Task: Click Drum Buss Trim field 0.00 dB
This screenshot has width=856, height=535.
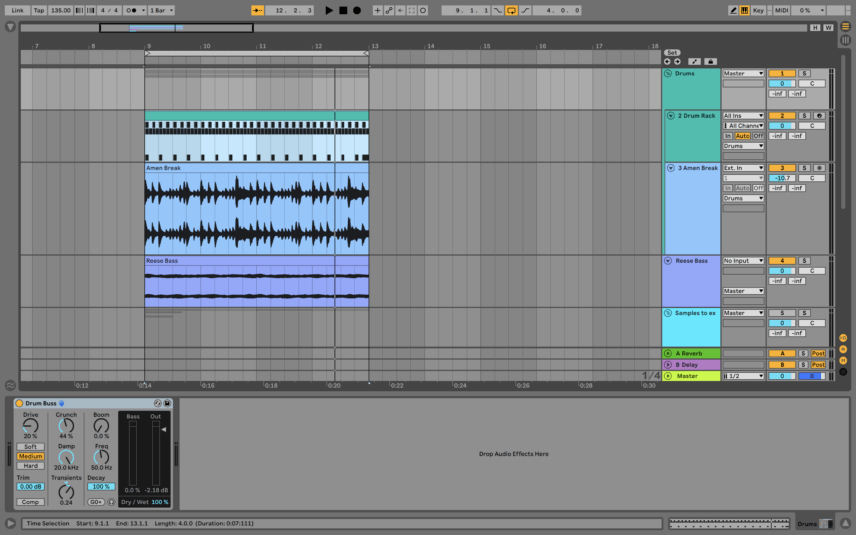Action: click(30, 486)
